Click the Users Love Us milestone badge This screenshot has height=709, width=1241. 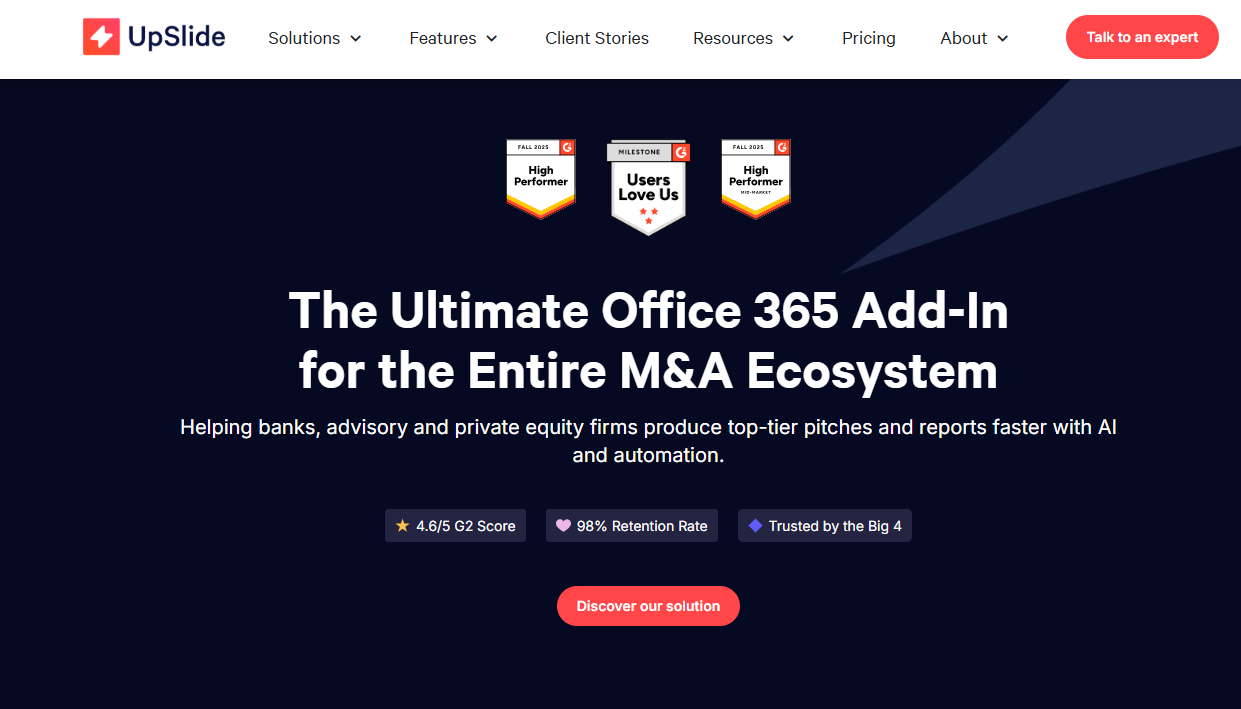pos(649,188)
